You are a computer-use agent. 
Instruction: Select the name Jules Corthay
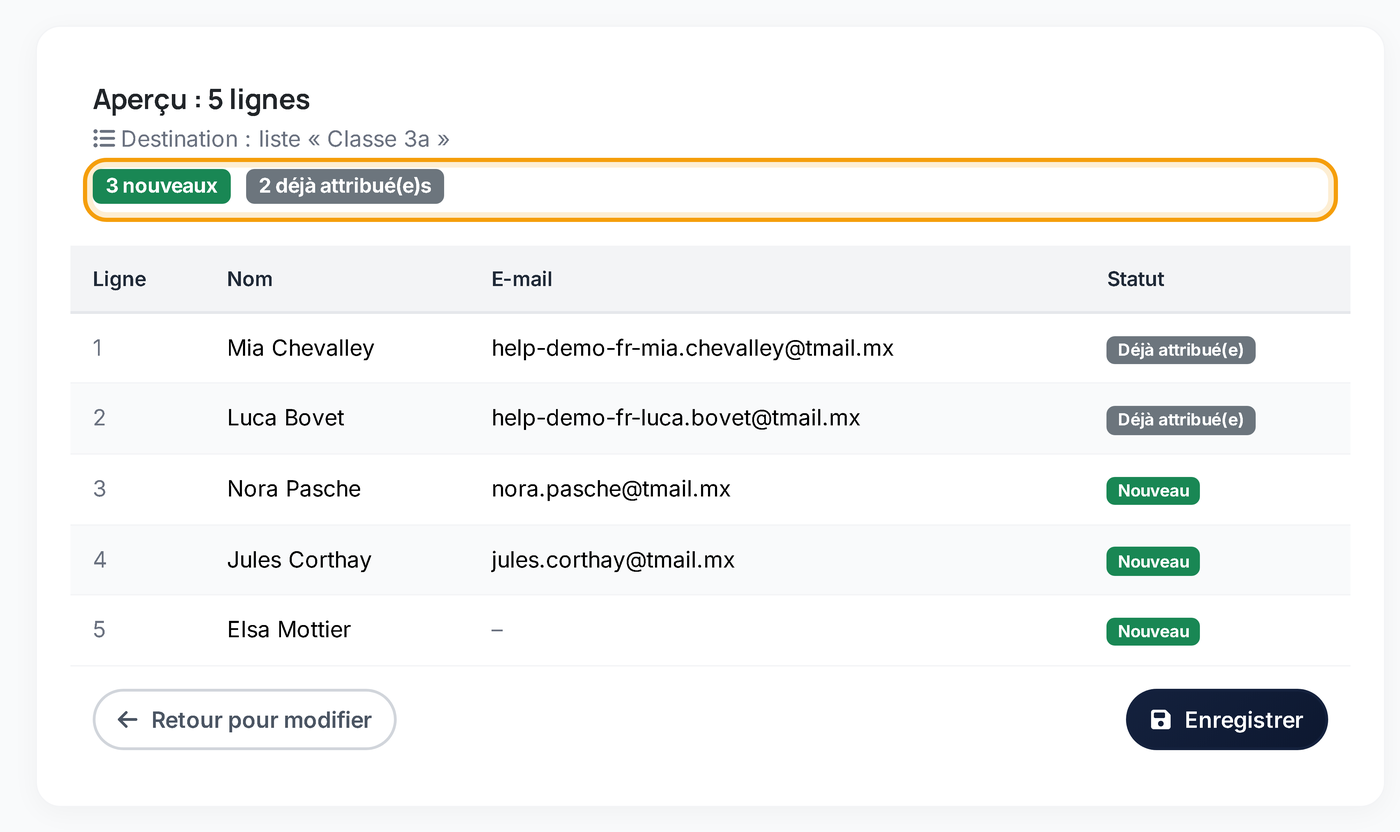(x=299, y=560)
